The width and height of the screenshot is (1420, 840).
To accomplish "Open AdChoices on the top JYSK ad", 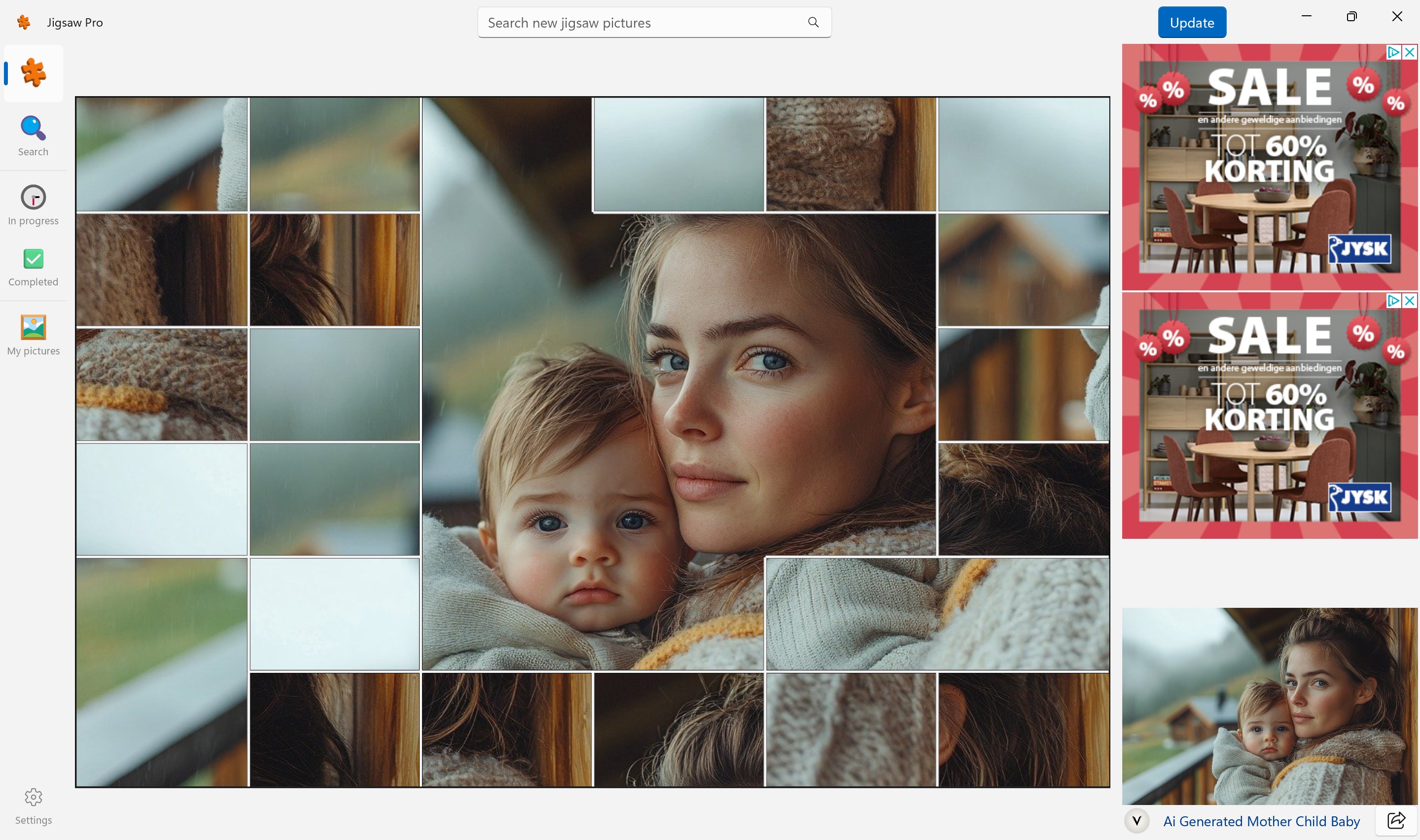I will point(1392,51).
